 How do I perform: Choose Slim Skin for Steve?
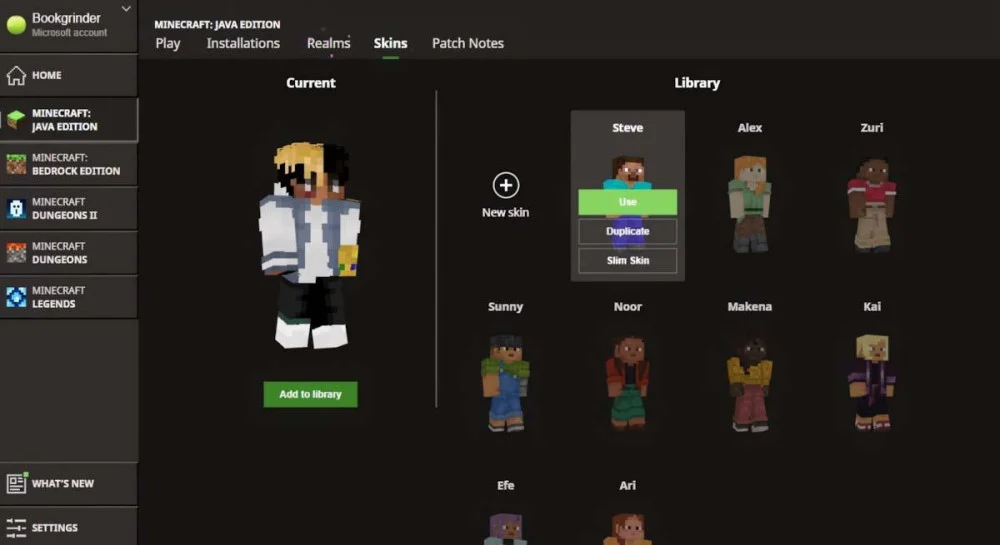[x=628, y=261]
